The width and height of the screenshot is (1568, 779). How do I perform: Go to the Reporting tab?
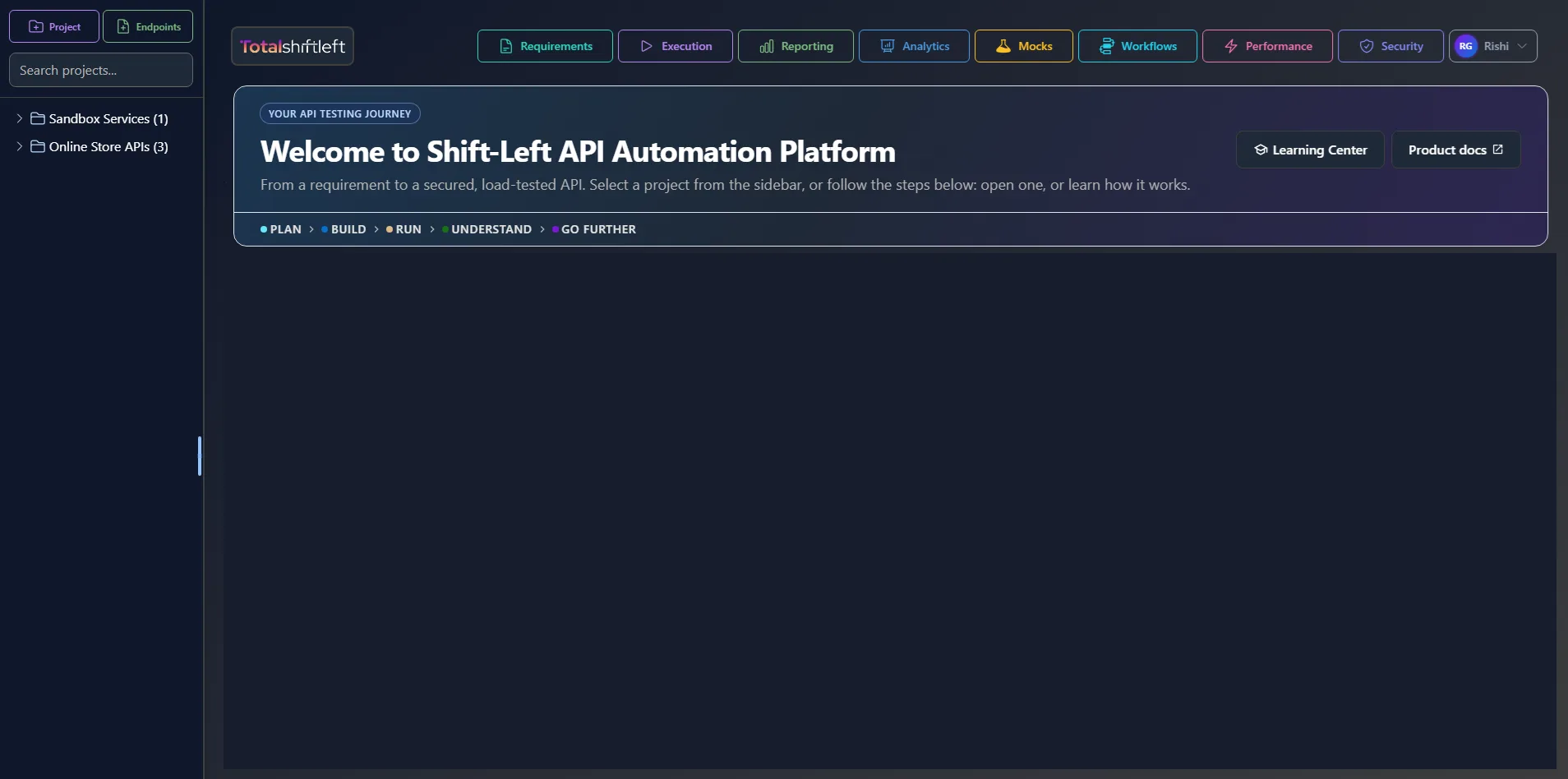coord(796,46)
